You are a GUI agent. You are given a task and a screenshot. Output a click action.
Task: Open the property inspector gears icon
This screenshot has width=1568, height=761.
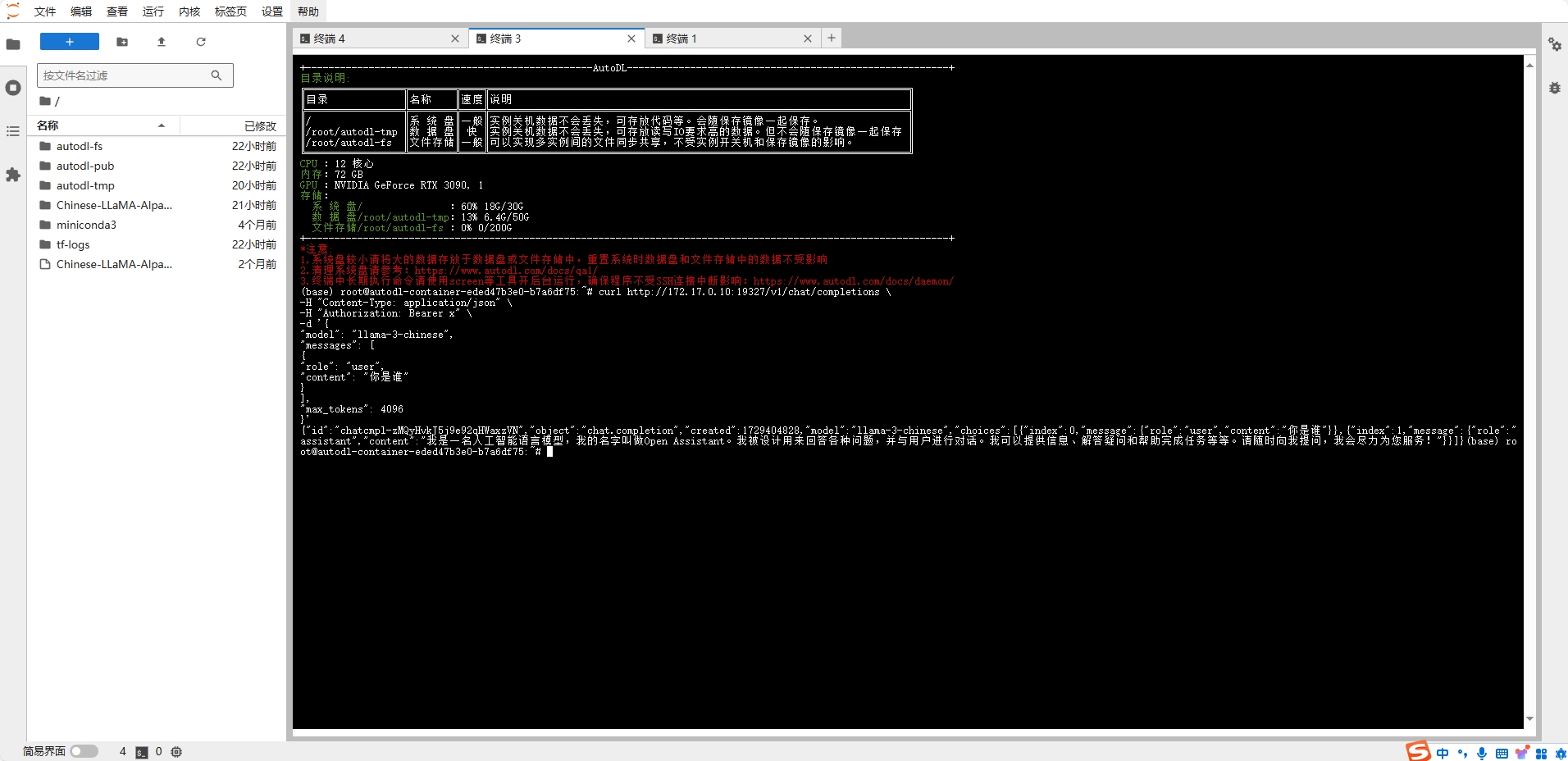1554,44
